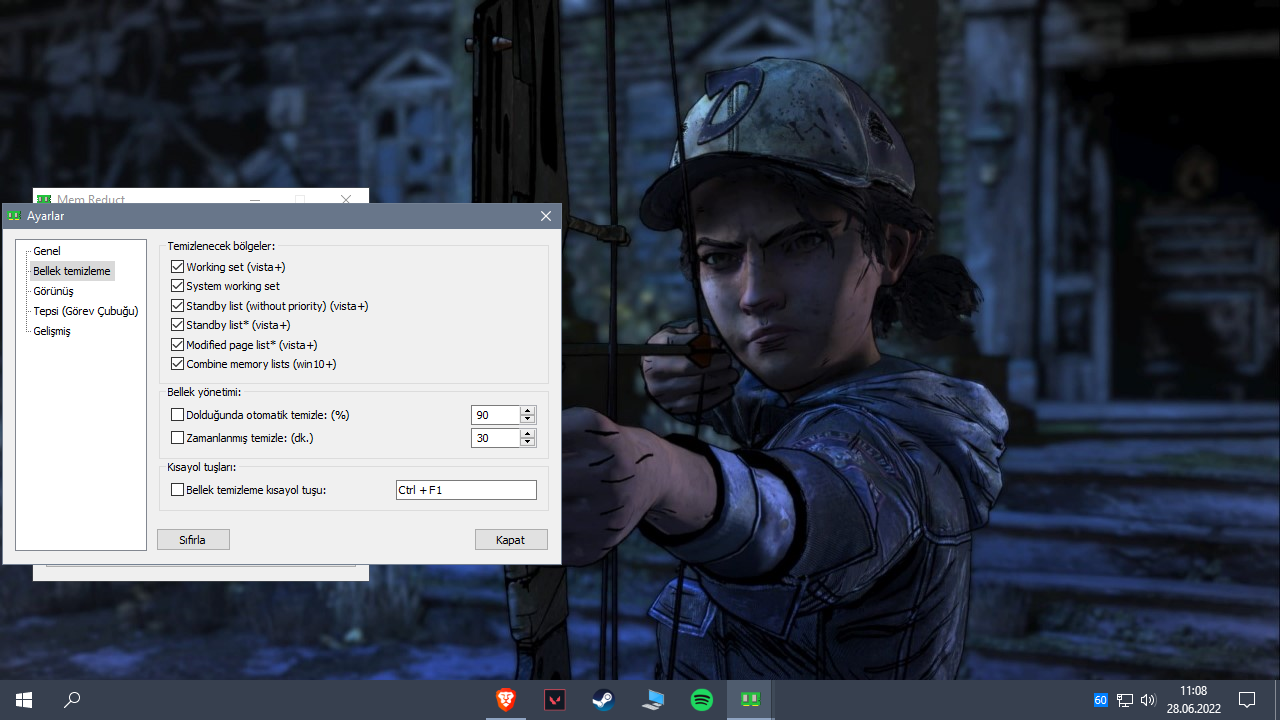Uncheck Working set (vista+)
Image resolution: width=1280 pixels, height=720 pixels.
coord(178,267)
